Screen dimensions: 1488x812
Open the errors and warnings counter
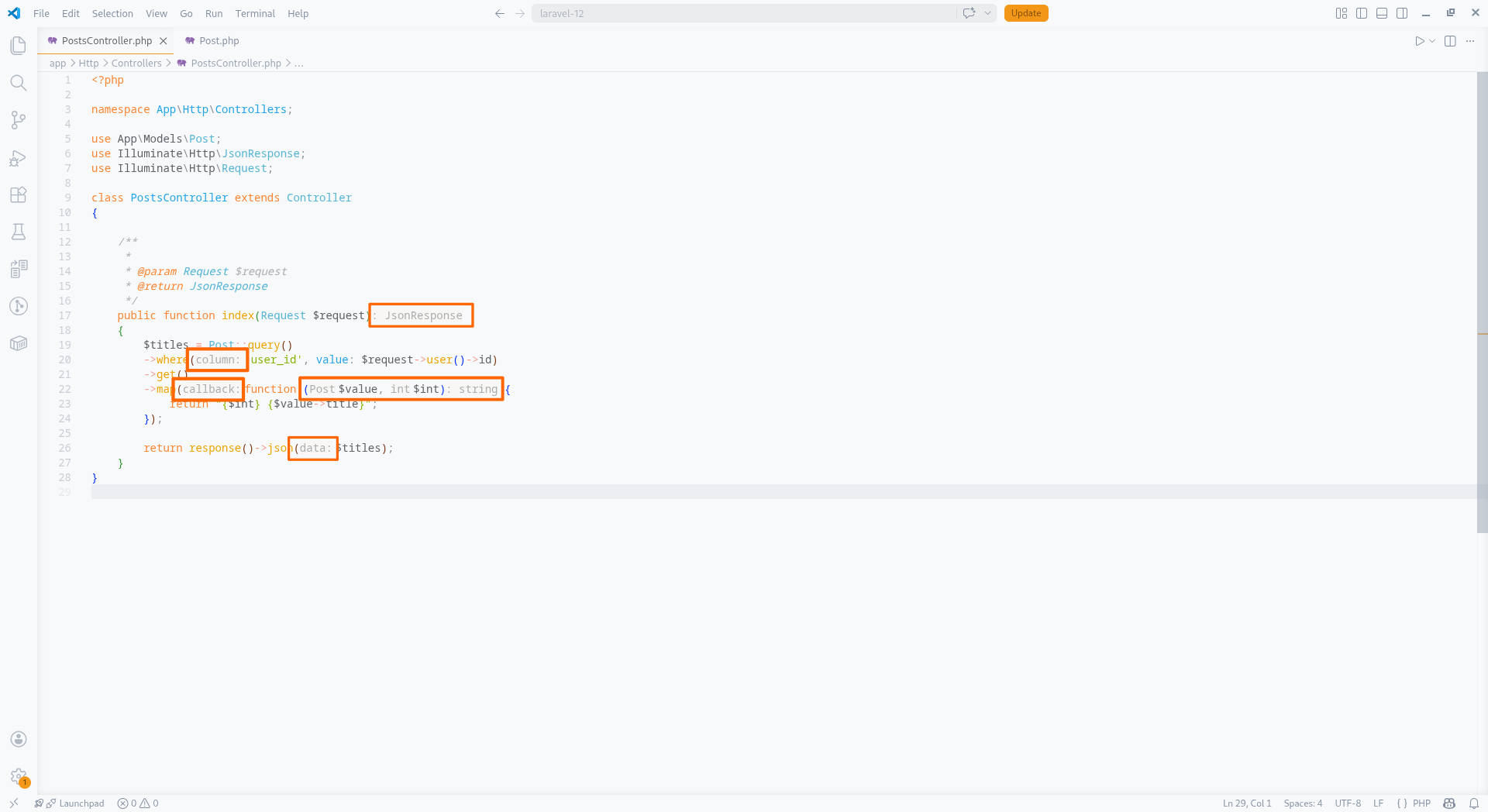click(x=138, y=803)
